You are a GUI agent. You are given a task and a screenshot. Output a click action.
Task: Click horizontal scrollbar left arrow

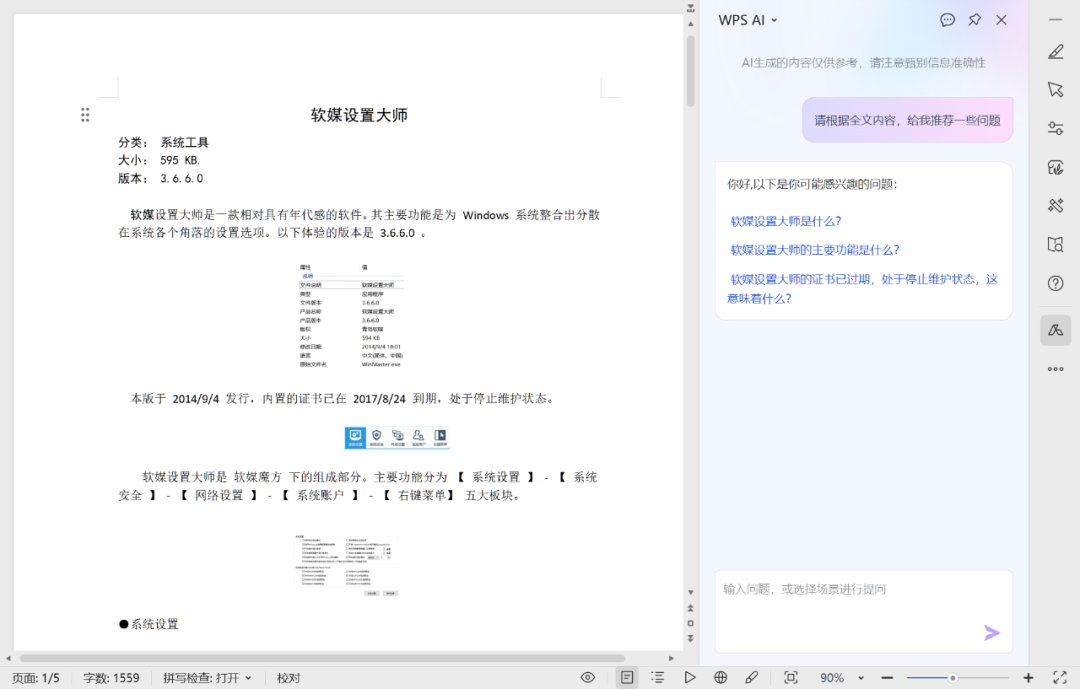pyautogui.click(x=8, y=659)
